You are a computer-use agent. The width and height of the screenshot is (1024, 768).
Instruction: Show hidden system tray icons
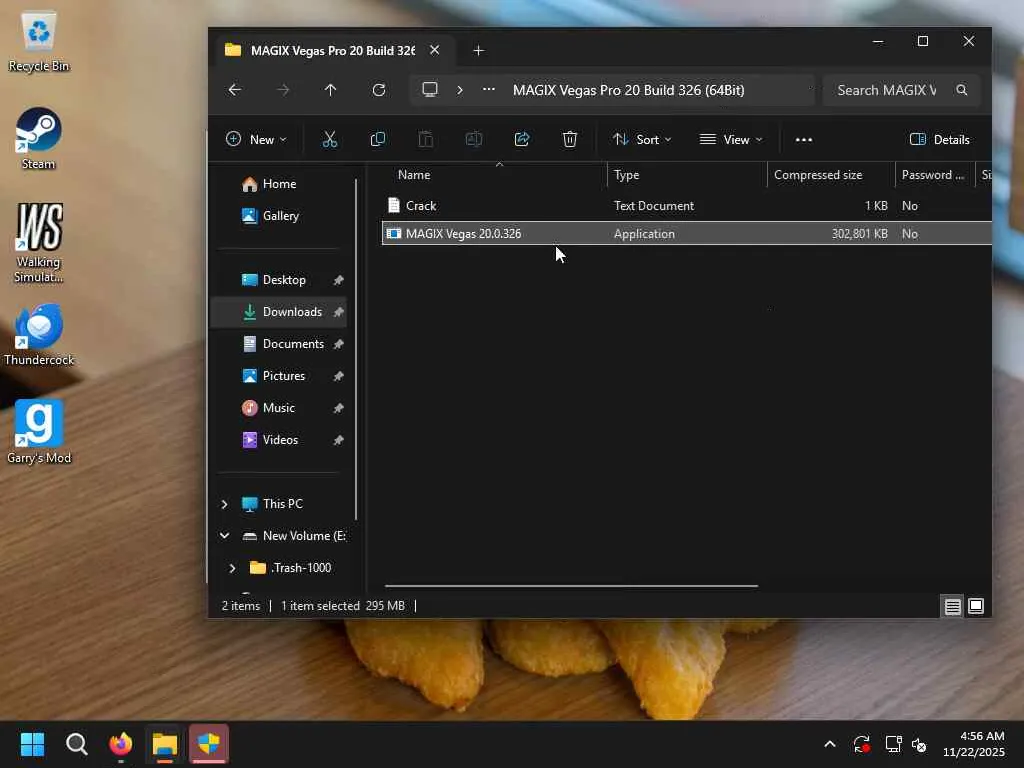pyautogui.click(x=830, y=744)
